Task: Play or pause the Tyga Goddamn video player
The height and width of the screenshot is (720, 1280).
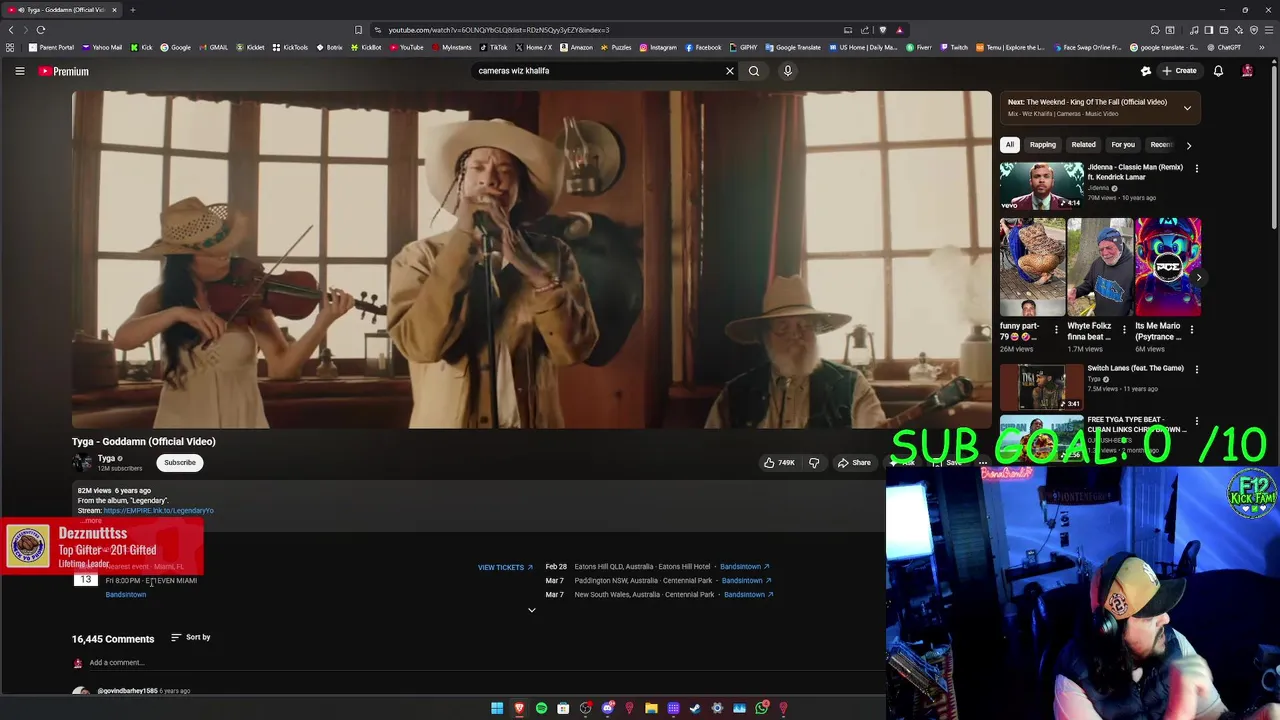Action: 531,260
